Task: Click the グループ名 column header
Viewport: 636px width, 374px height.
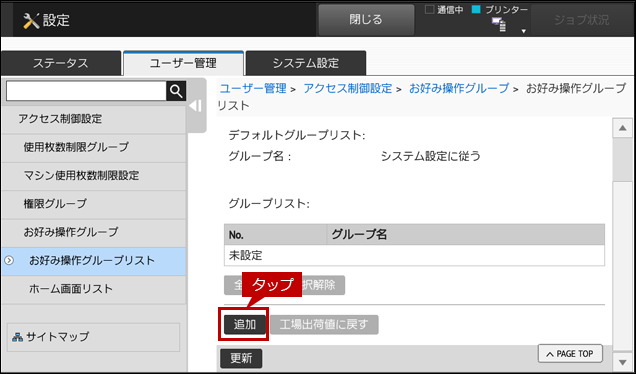Action: [466, 234]
